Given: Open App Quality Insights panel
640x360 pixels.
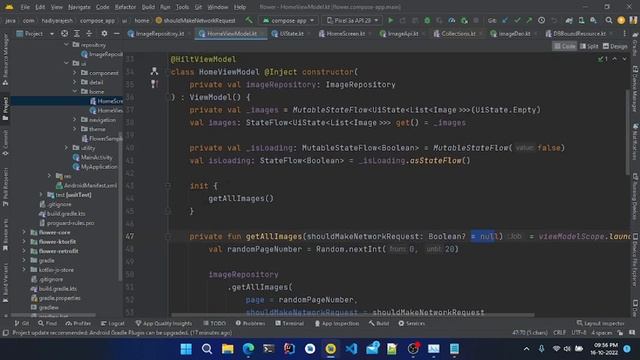Looking at the screenshot, I should pos(164,323).
